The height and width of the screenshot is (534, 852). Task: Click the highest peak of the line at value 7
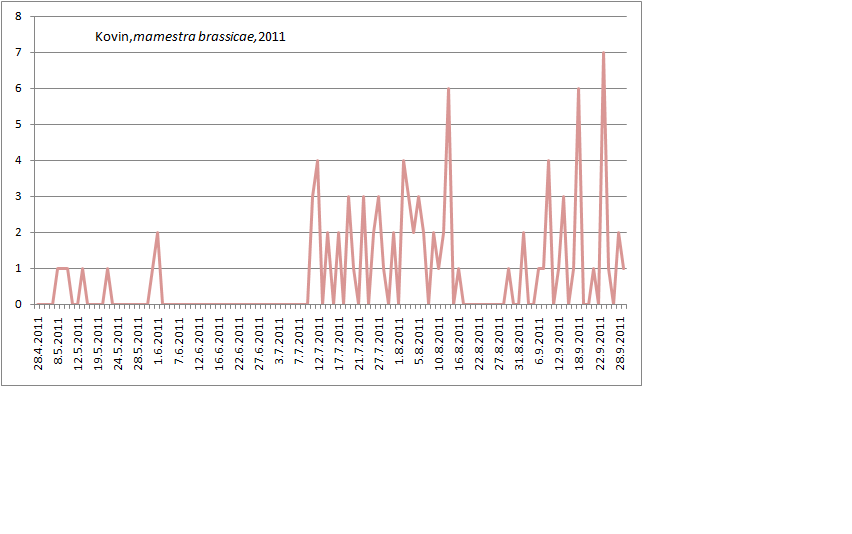603,52
